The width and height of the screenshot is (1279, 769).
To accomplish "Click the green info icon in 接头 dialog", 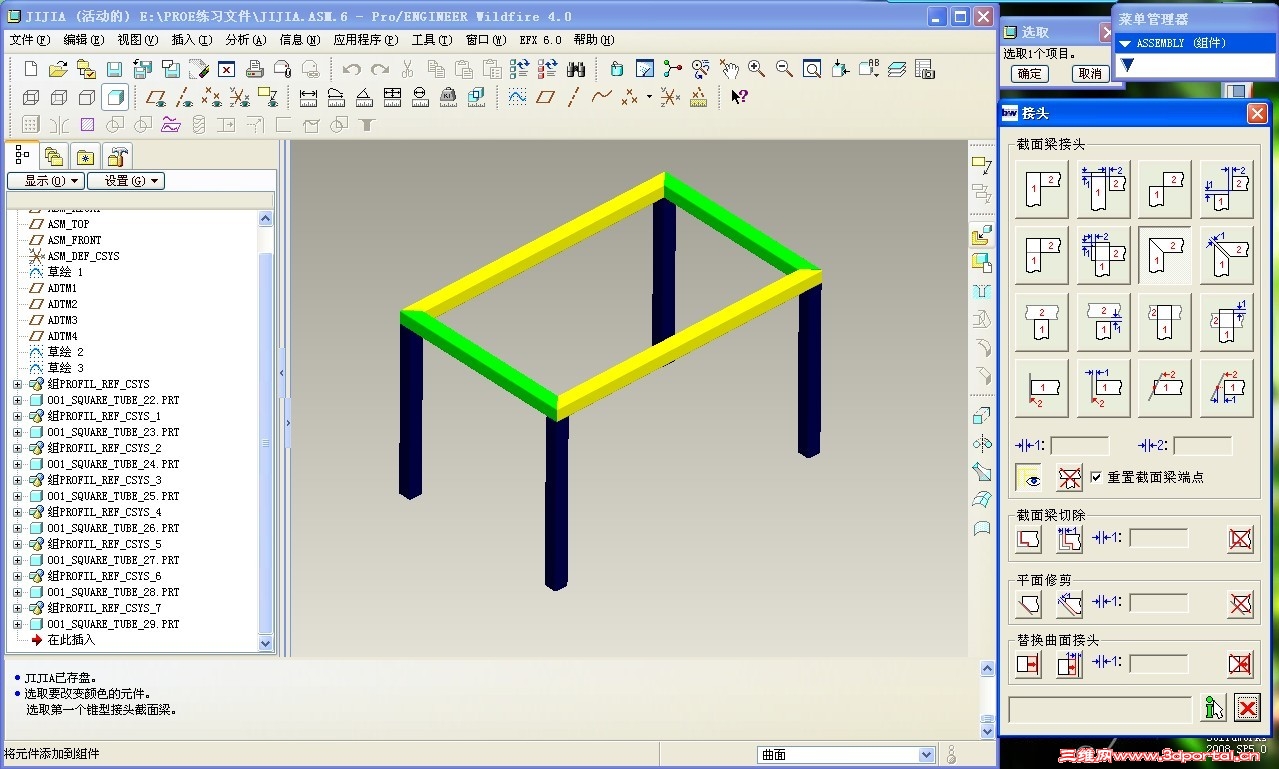I will pyautogui.click(x=1214, y=708).
